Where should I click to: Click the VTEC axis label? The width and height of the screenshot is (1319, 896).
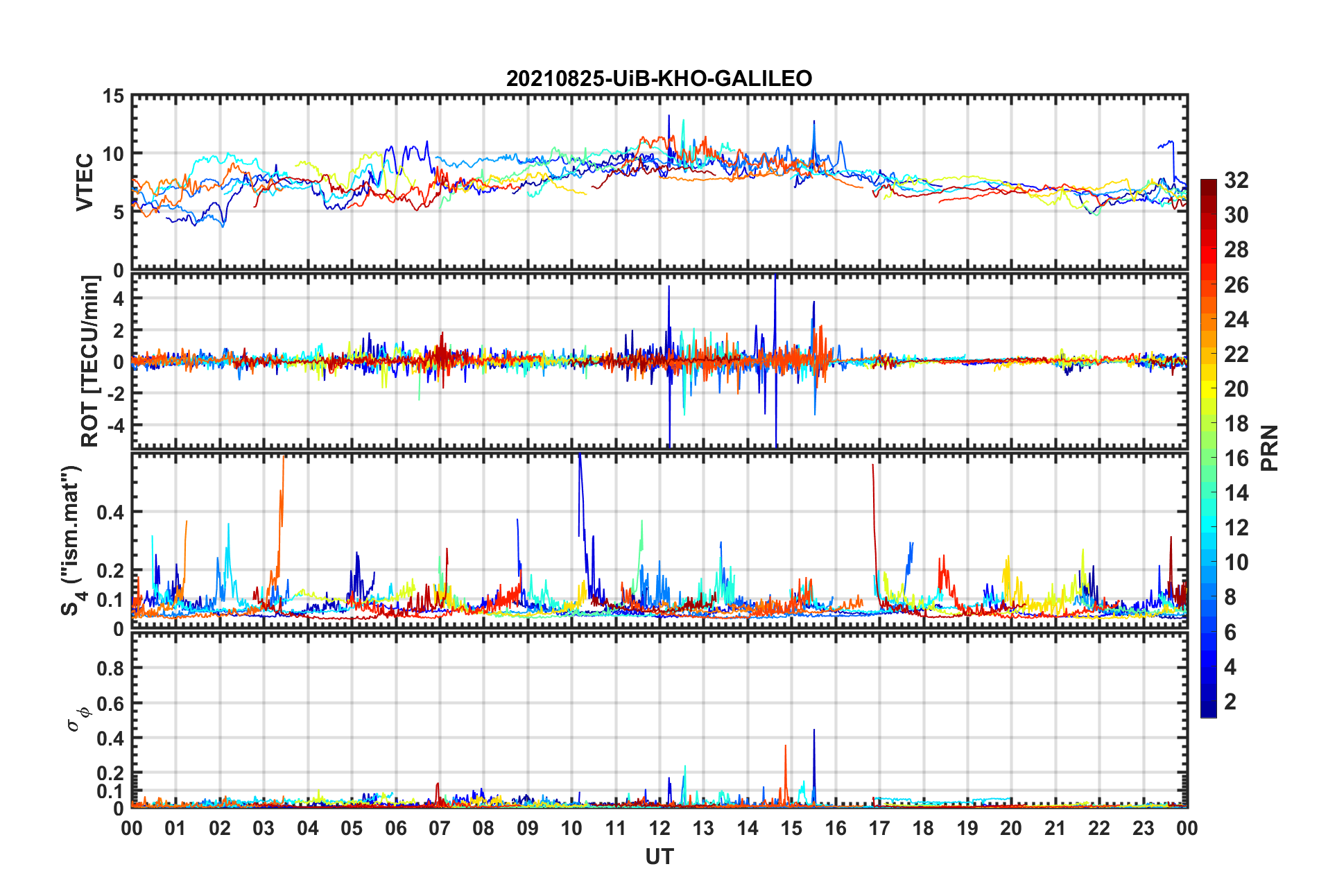pos(85,182)
